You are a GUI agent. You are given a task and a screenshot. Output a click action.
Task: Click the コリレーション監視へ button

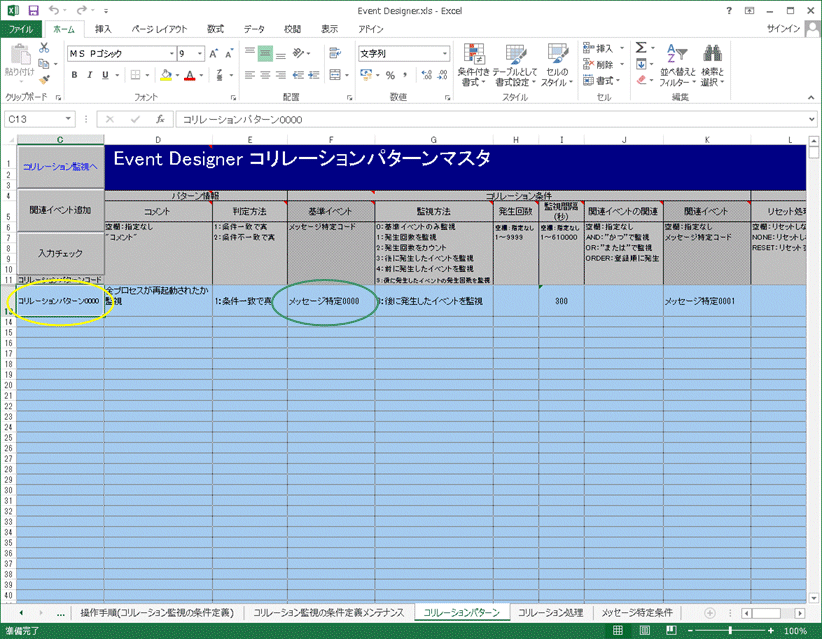(60, 167)
